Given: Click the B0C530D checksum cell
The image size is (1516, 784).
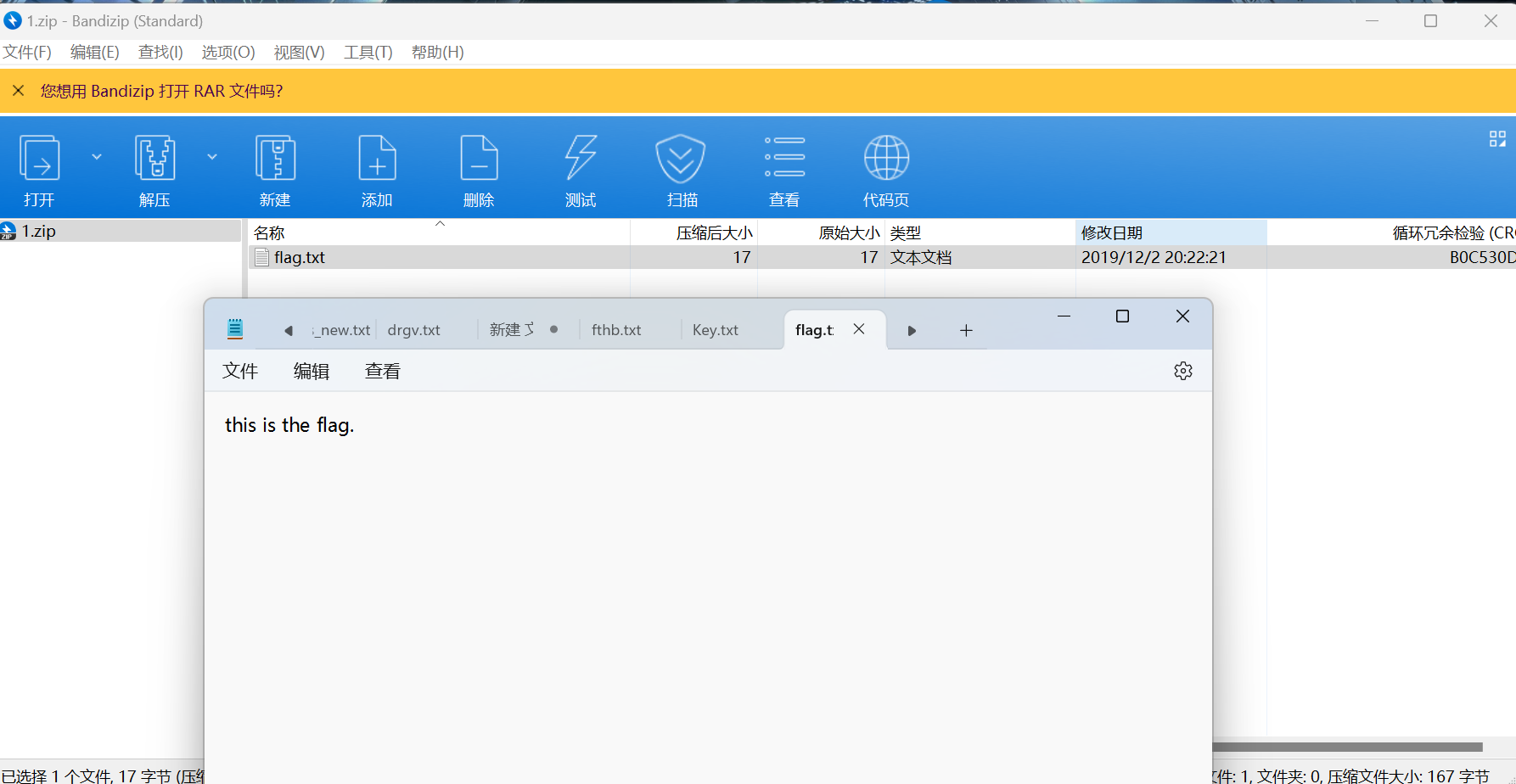Looking at the screenshot, I should pos(1482,257).
